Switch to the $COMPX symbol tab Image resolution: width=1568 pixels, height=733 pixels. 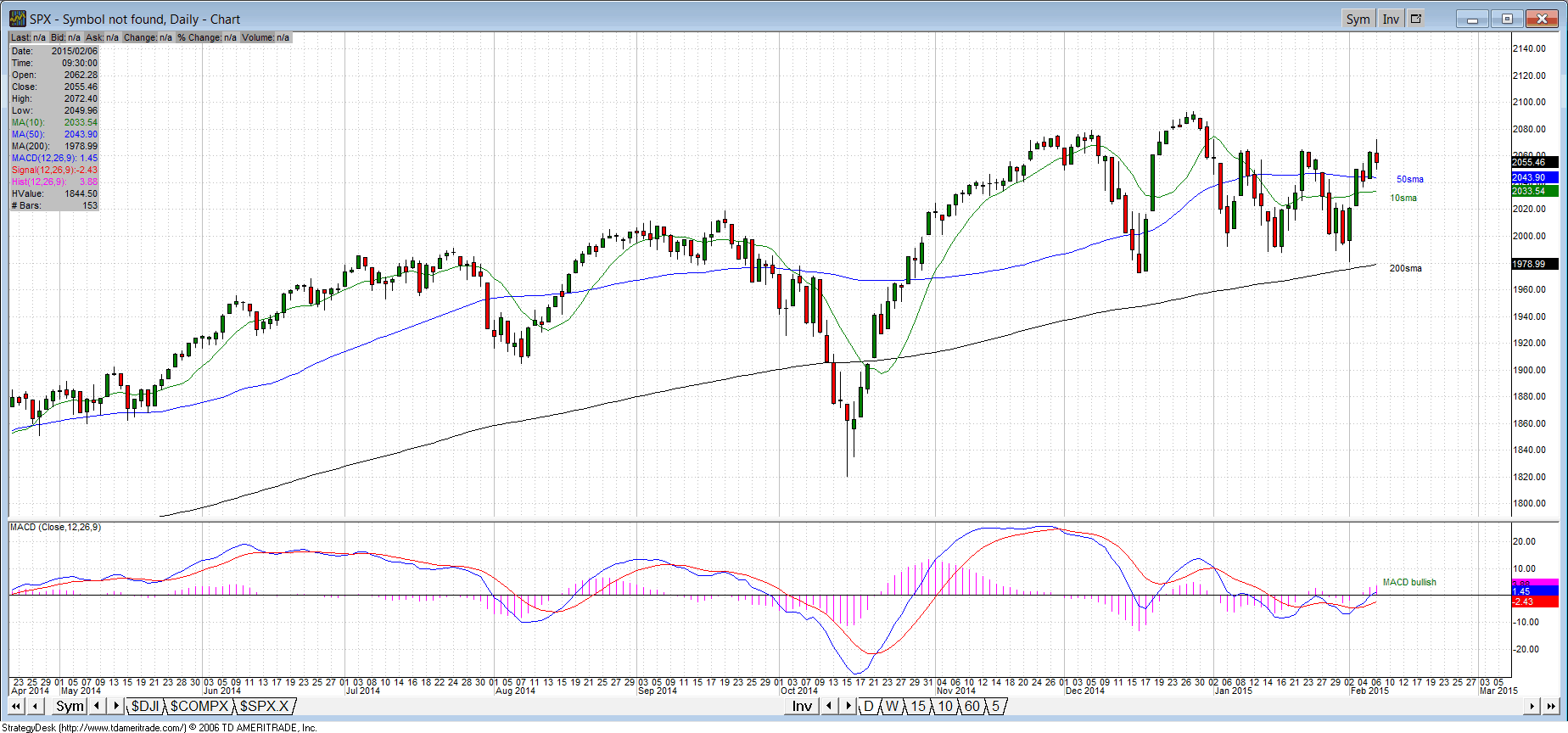coord(199,707)
